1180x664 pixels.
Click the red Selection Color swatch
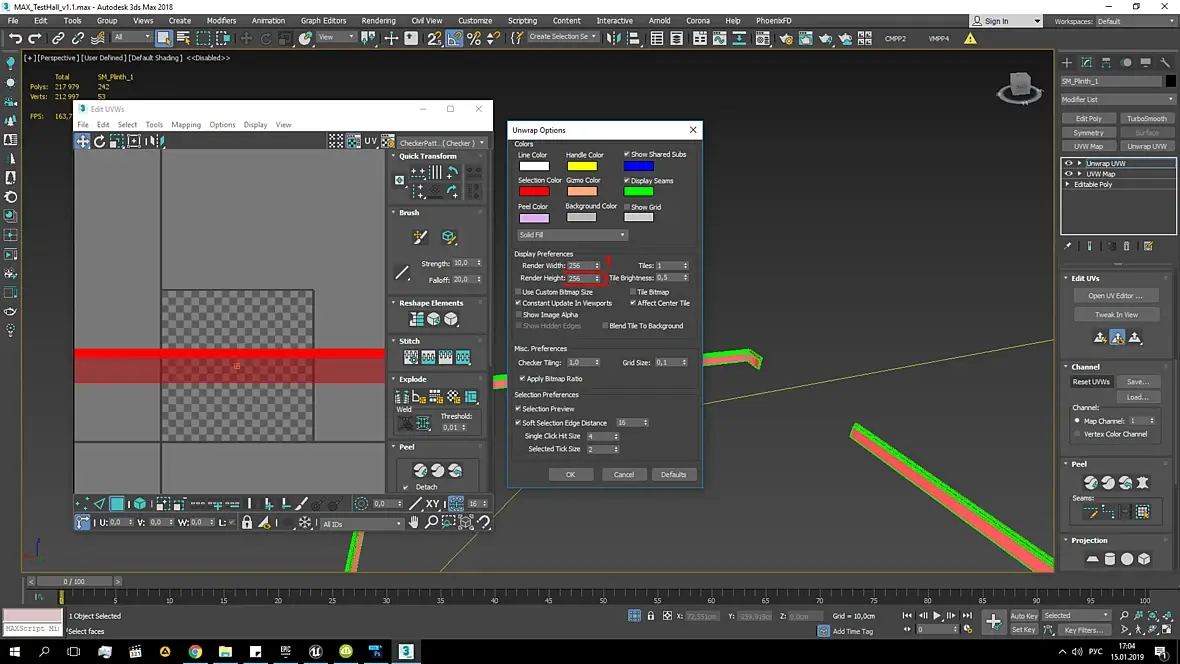[533, 191]
